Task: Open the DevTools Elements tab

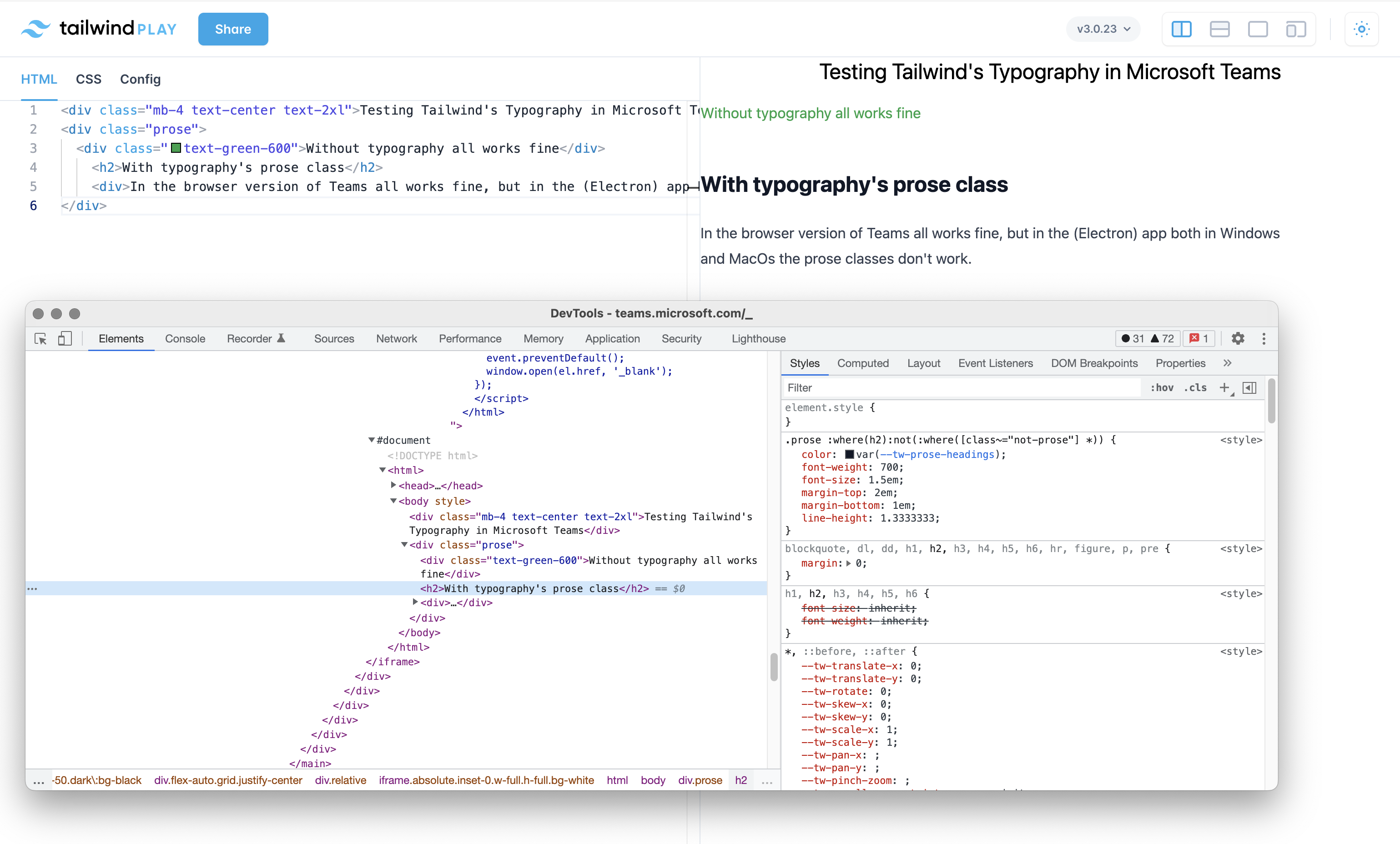Action: click(x=121, y=338)
